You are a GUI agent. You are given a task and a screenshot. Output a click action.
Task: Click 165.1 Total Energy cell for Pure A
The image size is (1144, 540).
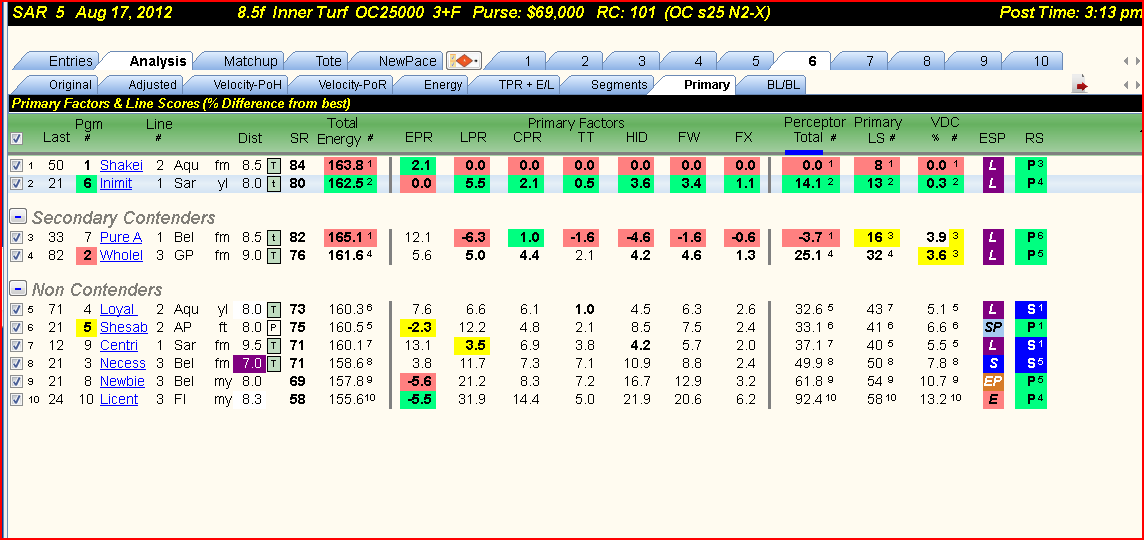(x=350, y=237)
